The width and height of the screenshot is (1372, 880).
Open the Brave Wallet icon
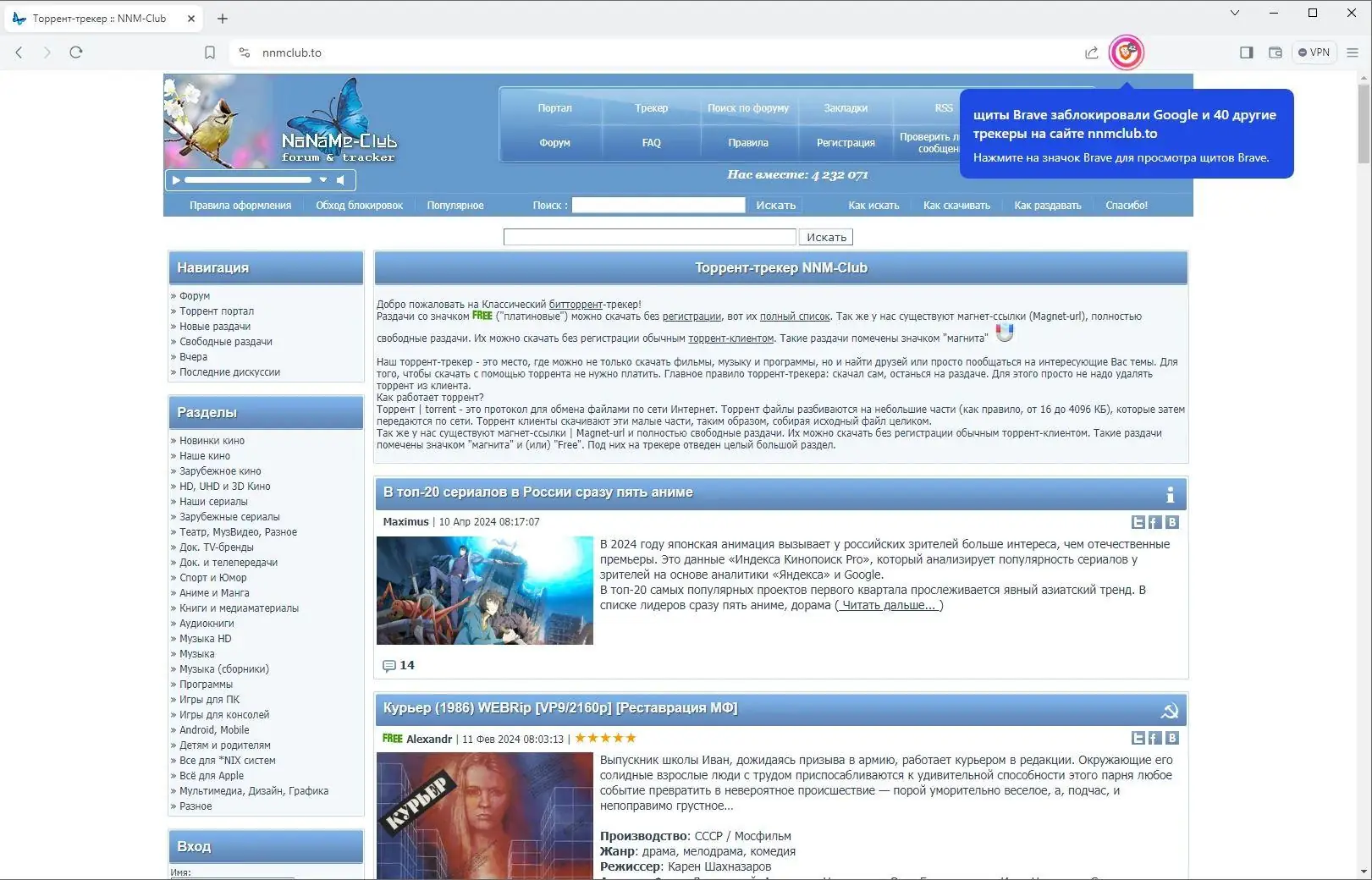point(1275,52)
